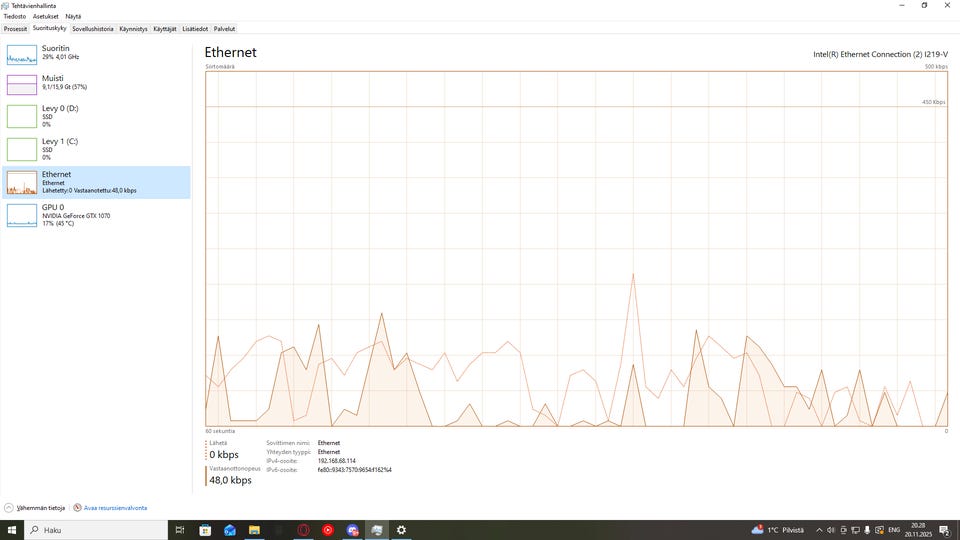Click the GPU 0 mini graph thumbnail
Viewport: 960px width, 540px height.
(x=22, y=215)
